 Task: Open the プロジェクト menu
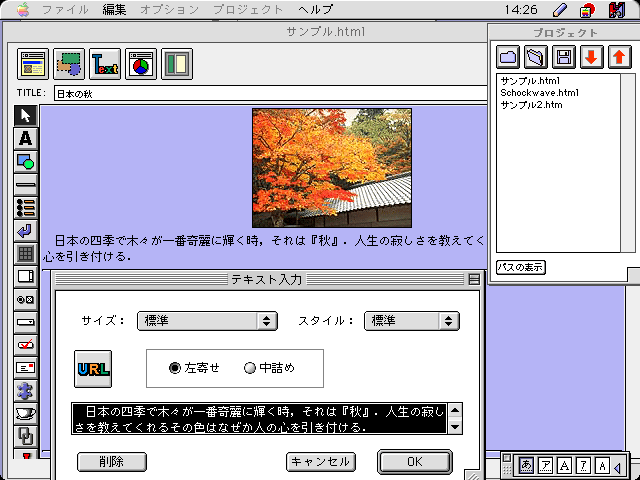(249, 9)
